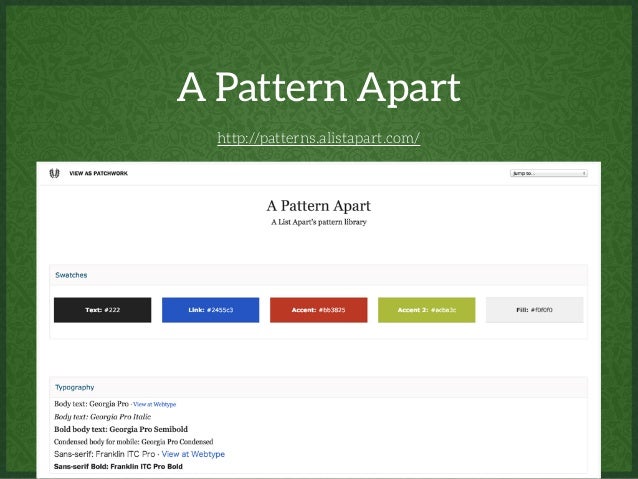Select the green Accent 2 swatch
Image resolution: width=638 pixels, height=479 pixels.
tap(426, 310)
